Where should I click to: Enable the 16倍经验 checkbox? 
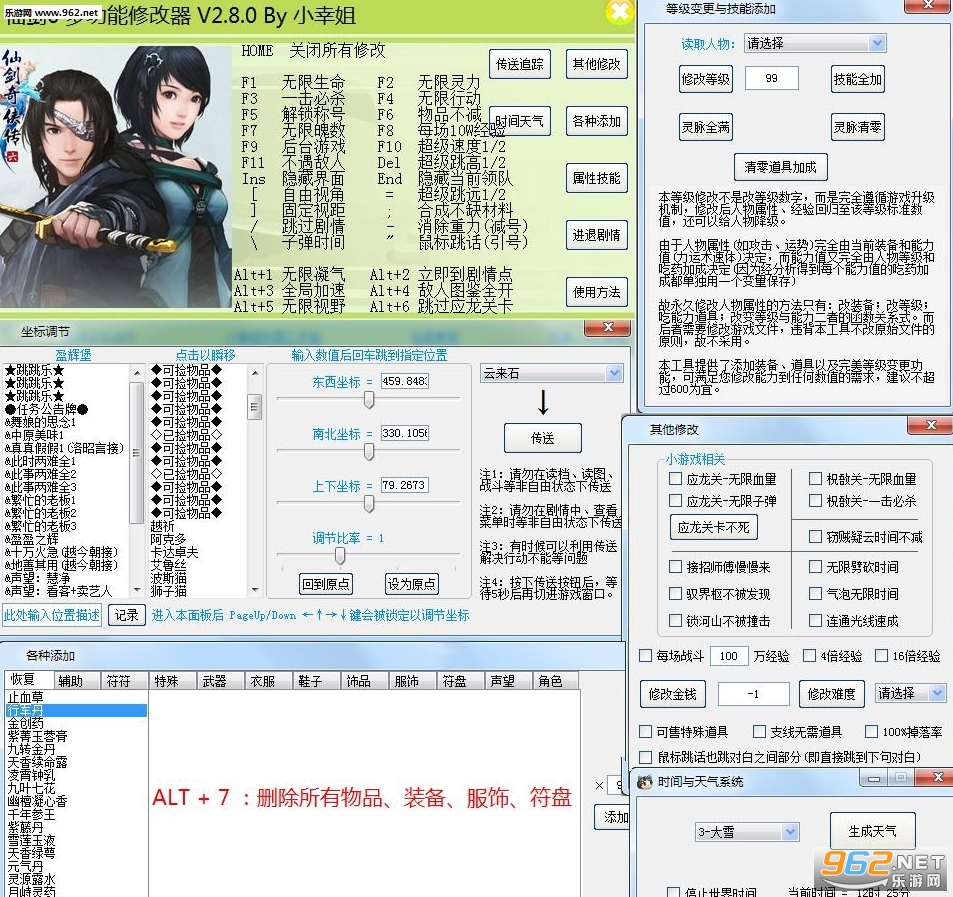(x=881, y=656)
